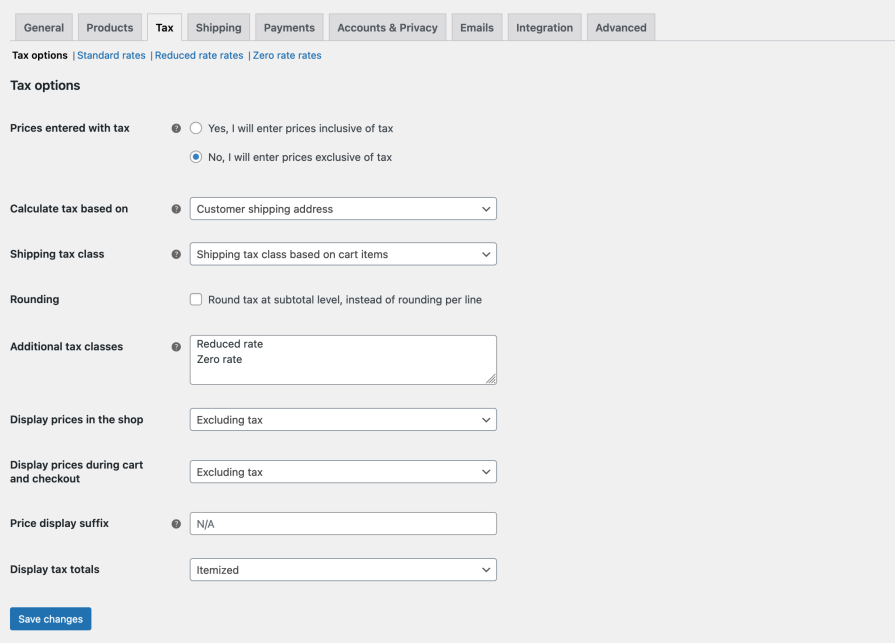Open Display prices during cart and checkout dropdown
The image size is (895, 643).
(x=343, y=472)
